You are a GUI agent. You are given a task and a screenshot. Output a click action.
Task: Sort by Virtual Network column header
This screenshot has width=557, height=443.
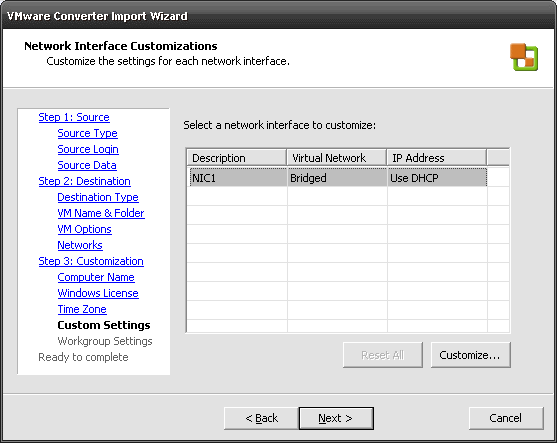click(337, 158)
